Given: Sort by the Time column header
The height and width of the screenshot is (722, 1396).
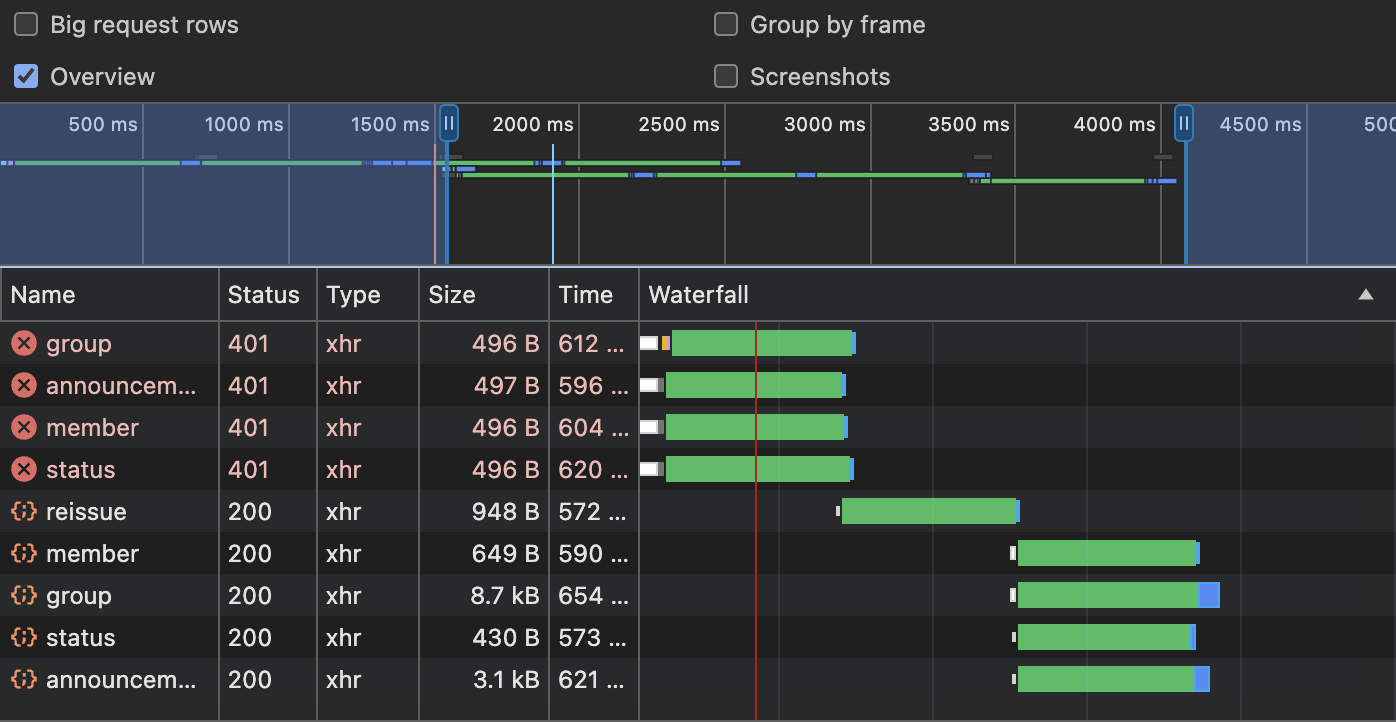Looking at the screenshot, I should click(x=586, y=295).
